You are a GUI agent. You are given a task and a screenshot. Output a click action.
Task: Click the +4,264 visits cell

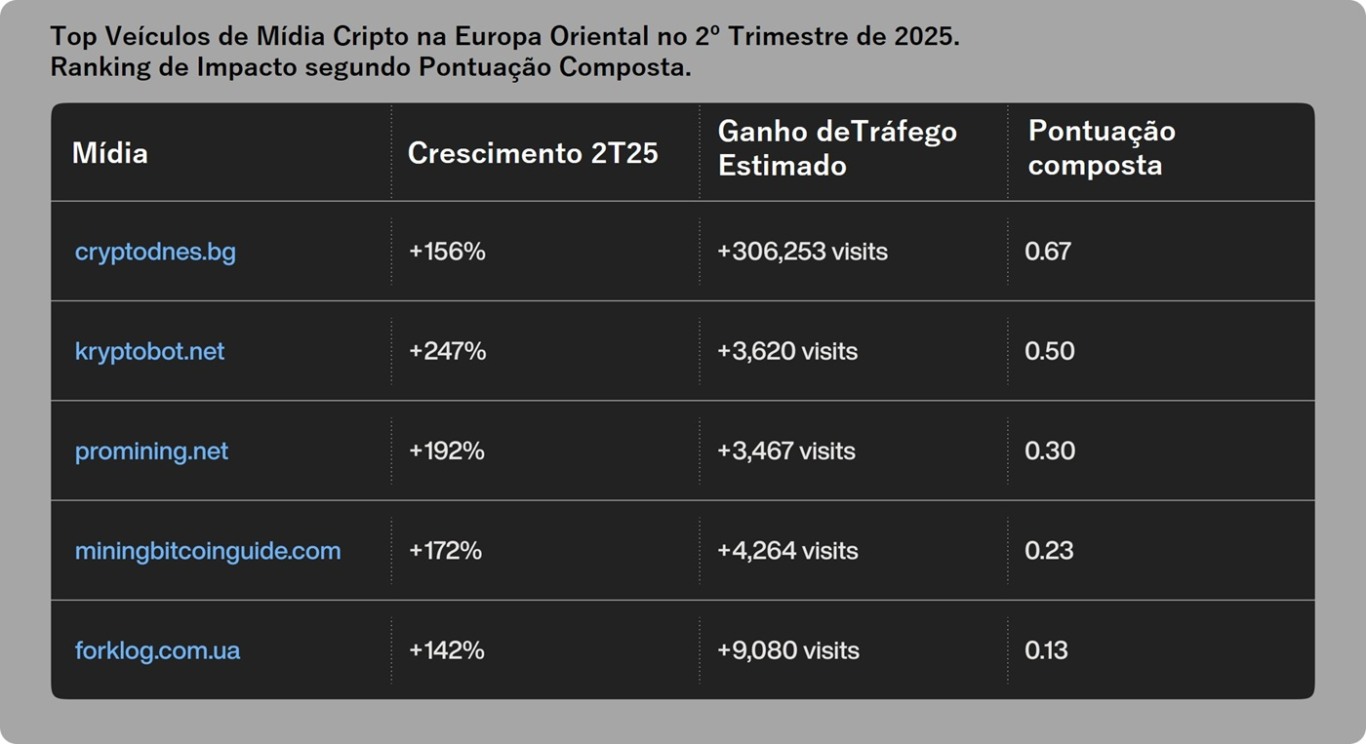[x=787, y=551]
